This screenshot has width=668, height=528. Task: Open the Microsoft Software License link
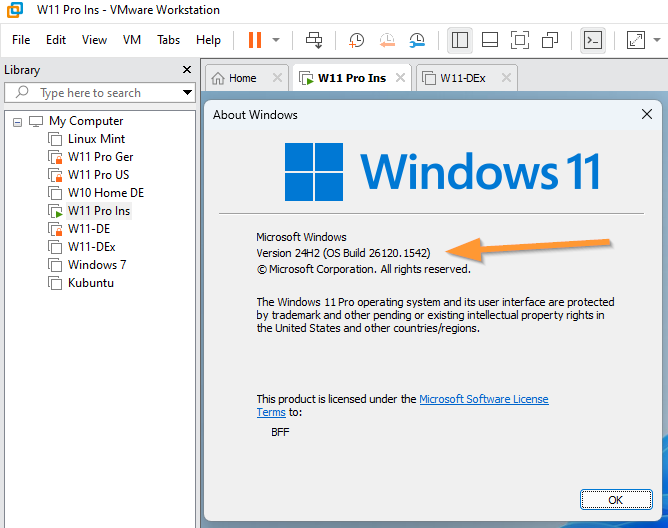point(484,399)
